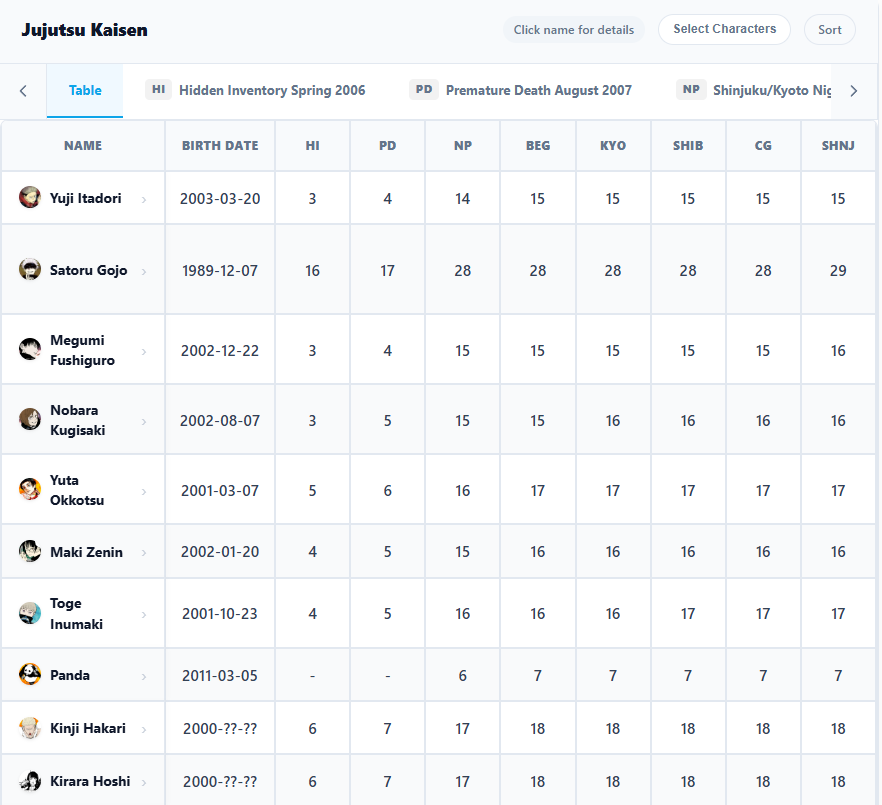Click the Select Characters button

click(724, 29)
